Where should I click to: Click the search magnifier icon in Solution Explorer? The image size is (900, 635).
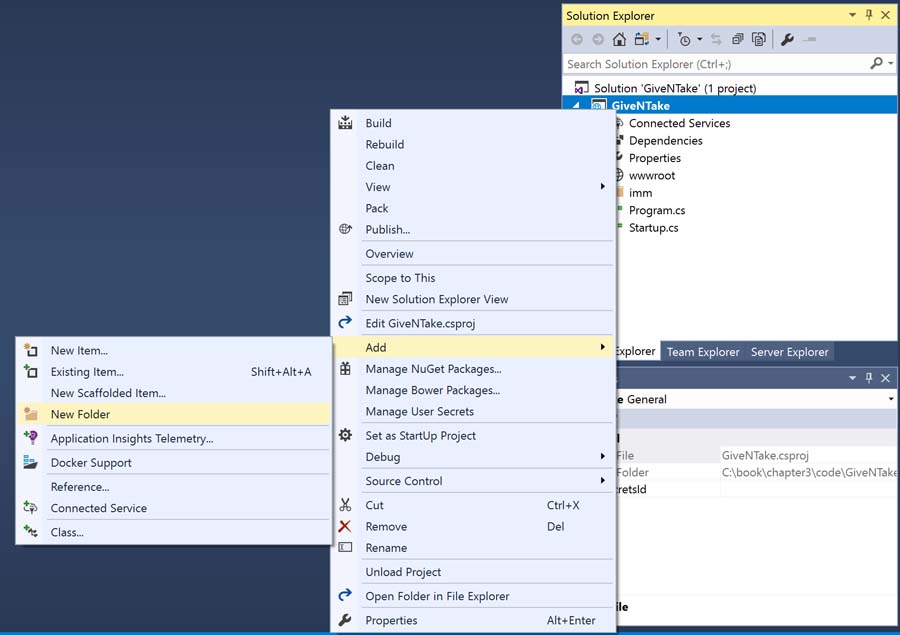[x=876, y=64]
